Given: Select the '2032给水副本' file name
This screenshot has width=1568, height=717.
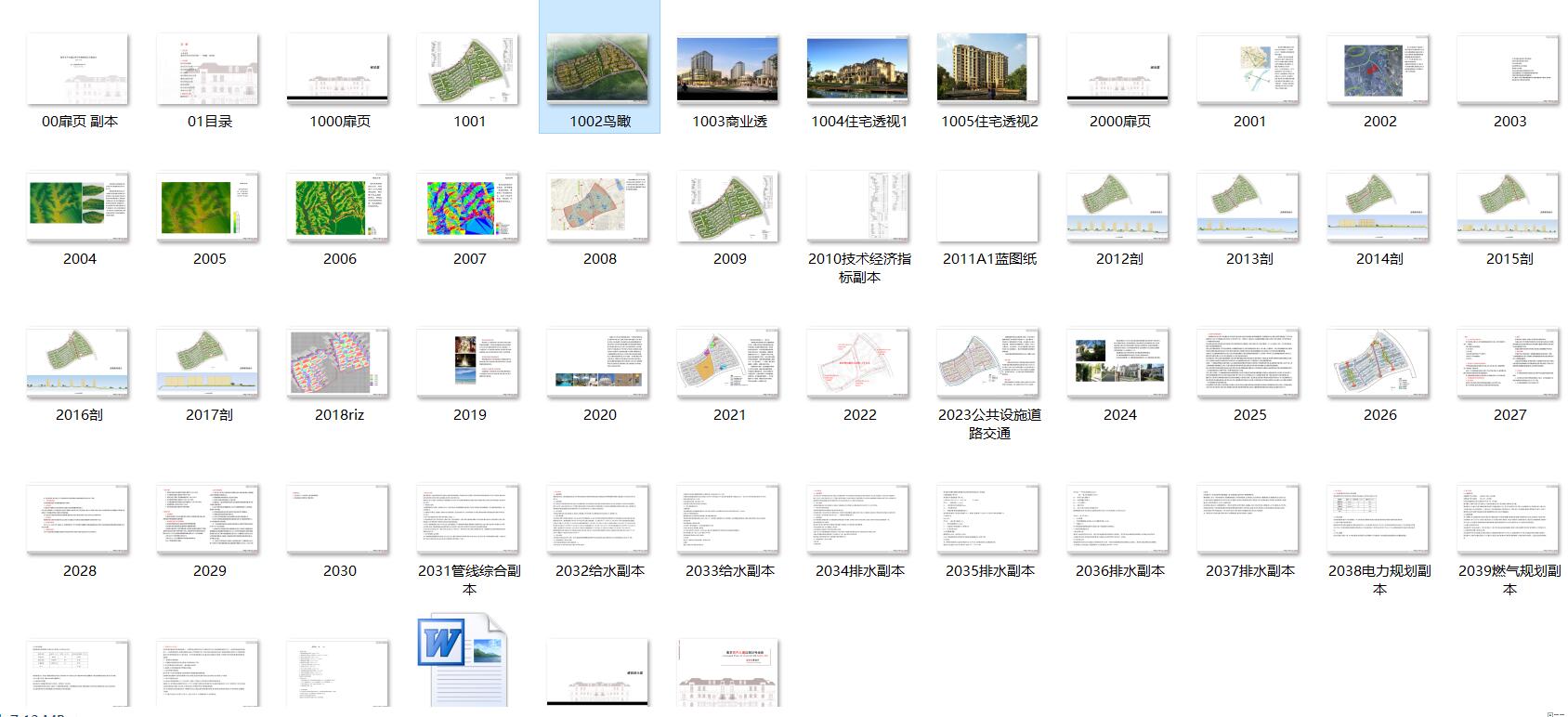Looking at the screenshot, I should point(599,570).
